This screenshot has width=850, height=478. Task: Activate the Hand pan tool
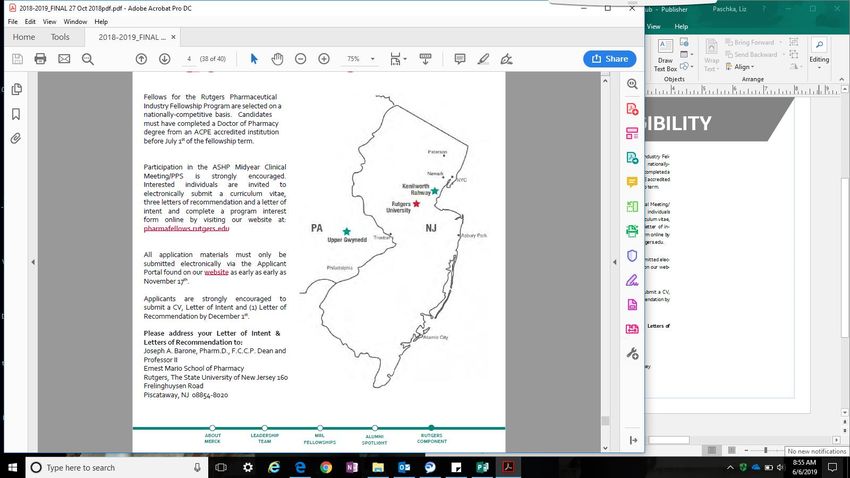click(x=277, y=59)
